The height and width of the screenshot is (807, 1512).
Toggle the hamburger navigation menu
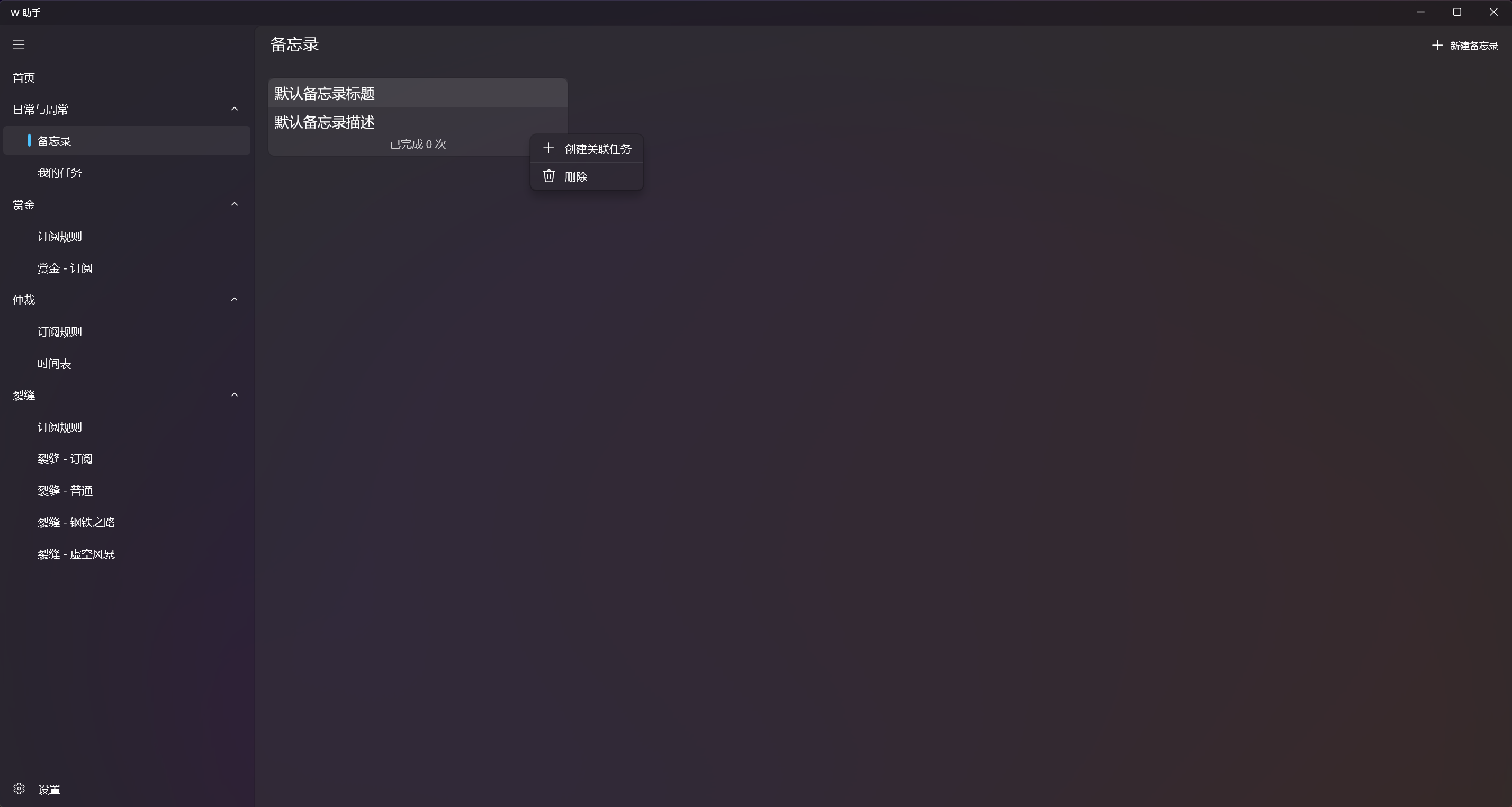19,44
